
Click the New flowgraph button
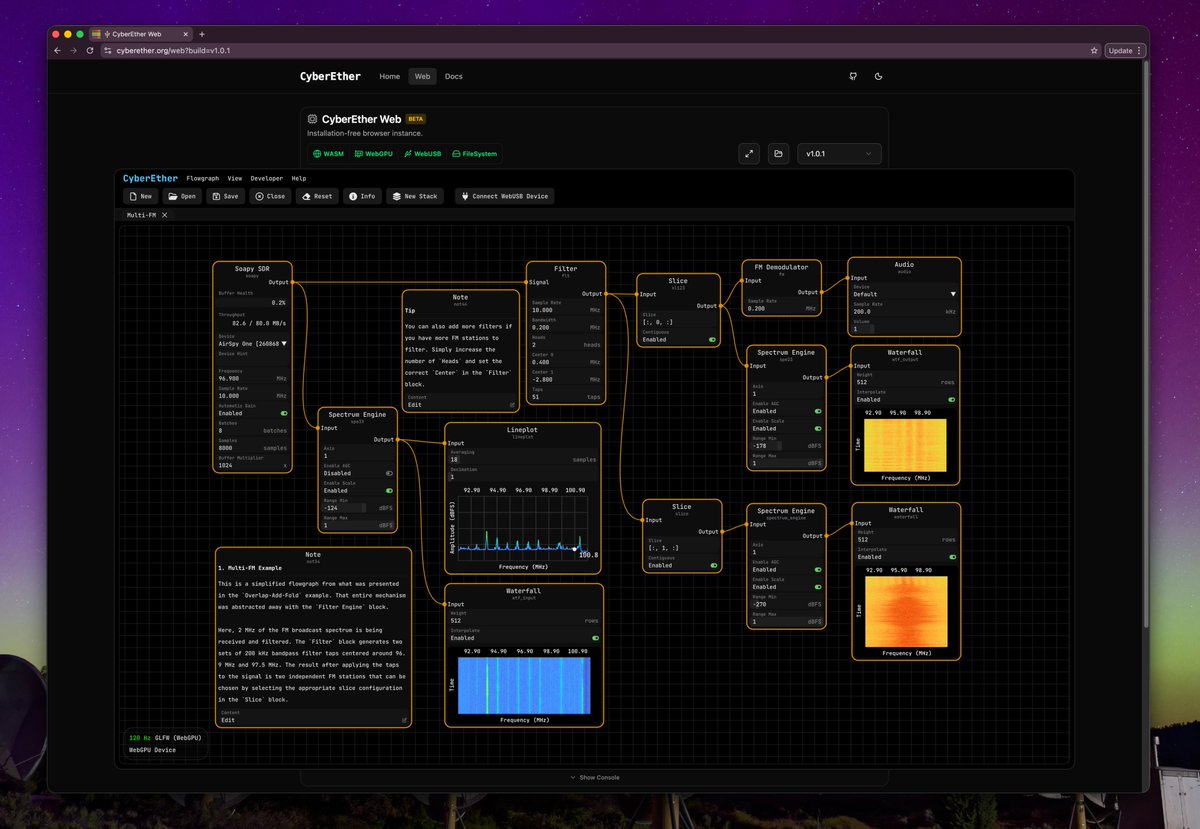click(x=141, y=196)
